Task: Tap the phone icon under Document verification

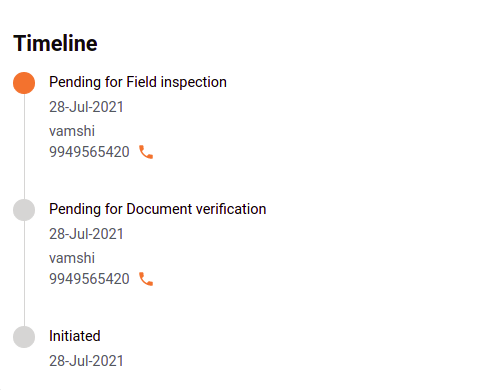Action: point(146,279)
